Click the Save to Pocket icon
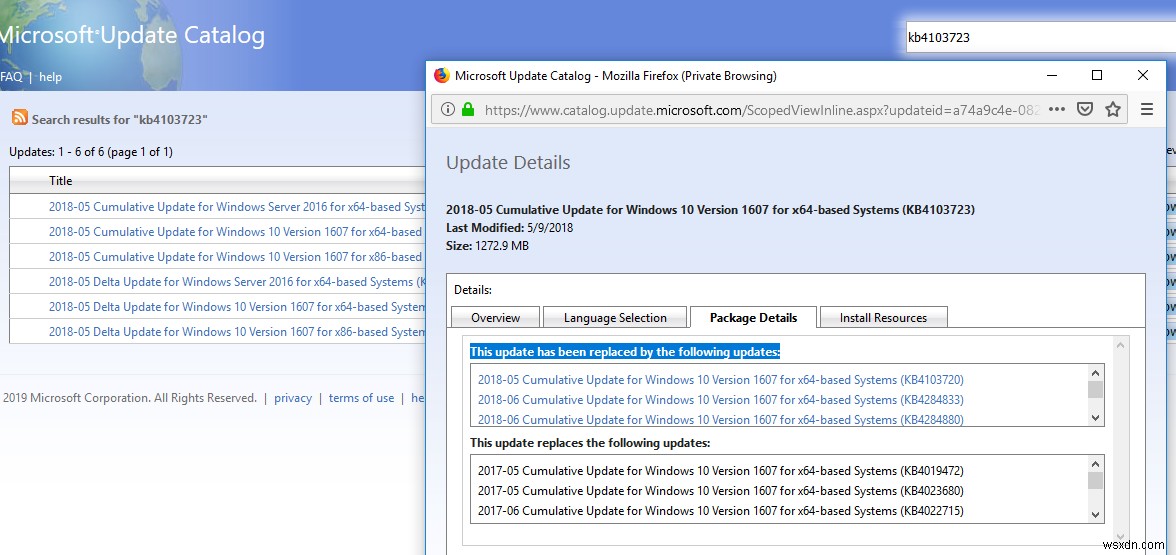This screenshot has height=555, width=1176. (x=1084, y=110)
